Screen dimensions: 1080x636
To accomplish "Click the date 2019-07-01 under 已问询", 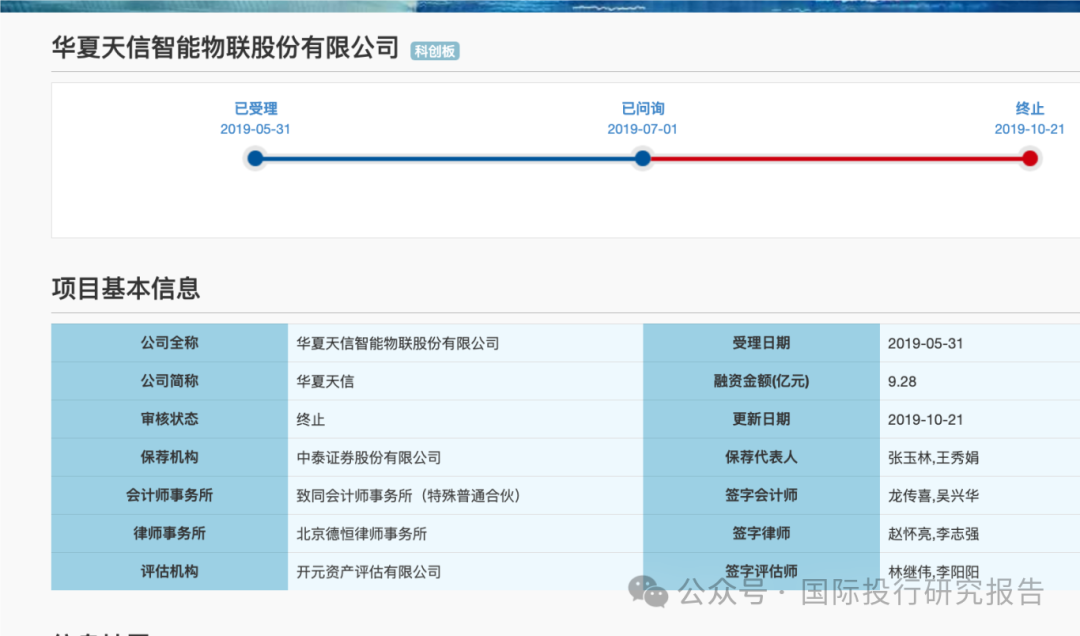I will pos(642,129).
